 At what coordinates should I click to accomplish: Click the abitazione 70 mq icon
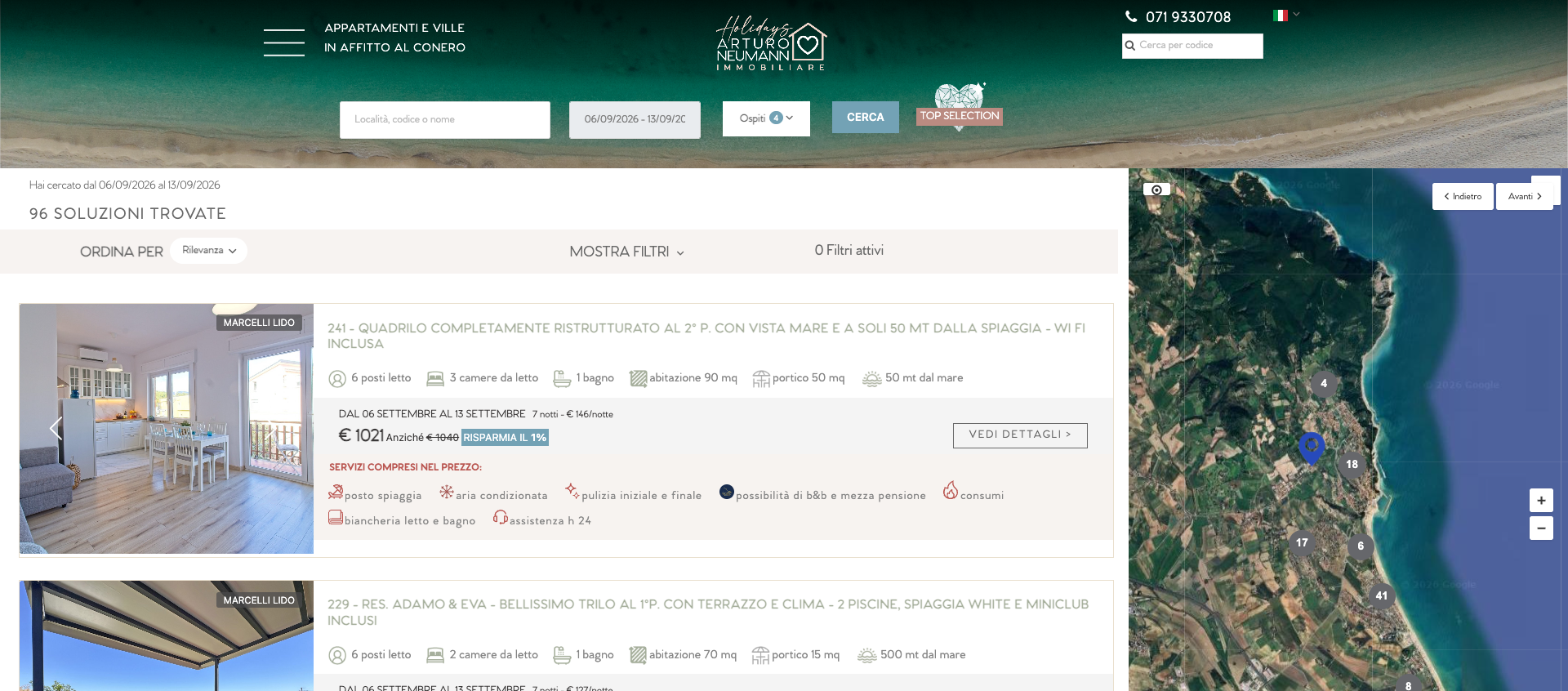point(638,655)
